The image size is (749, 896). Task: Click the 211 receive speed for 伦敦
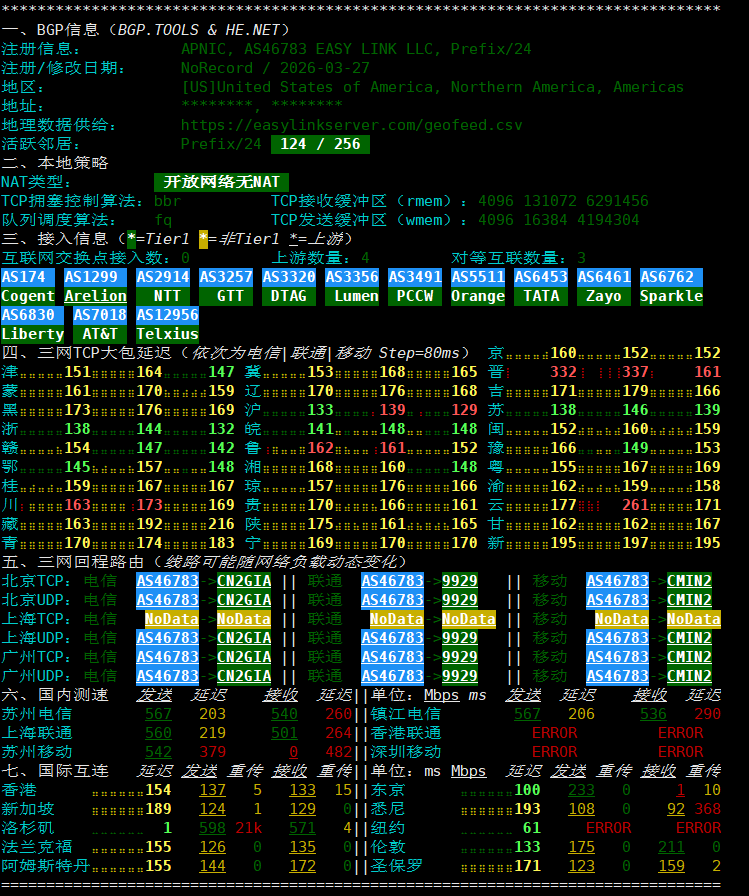point(671,847)
